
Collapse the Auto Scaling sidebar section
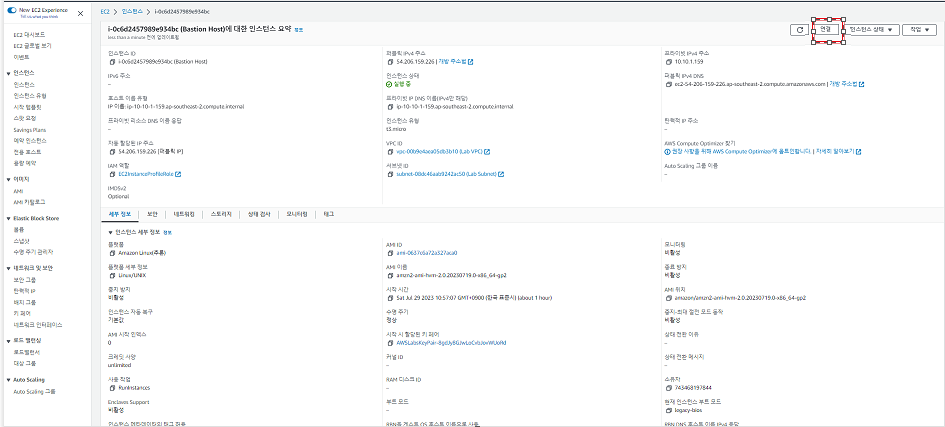coord(8,380)
